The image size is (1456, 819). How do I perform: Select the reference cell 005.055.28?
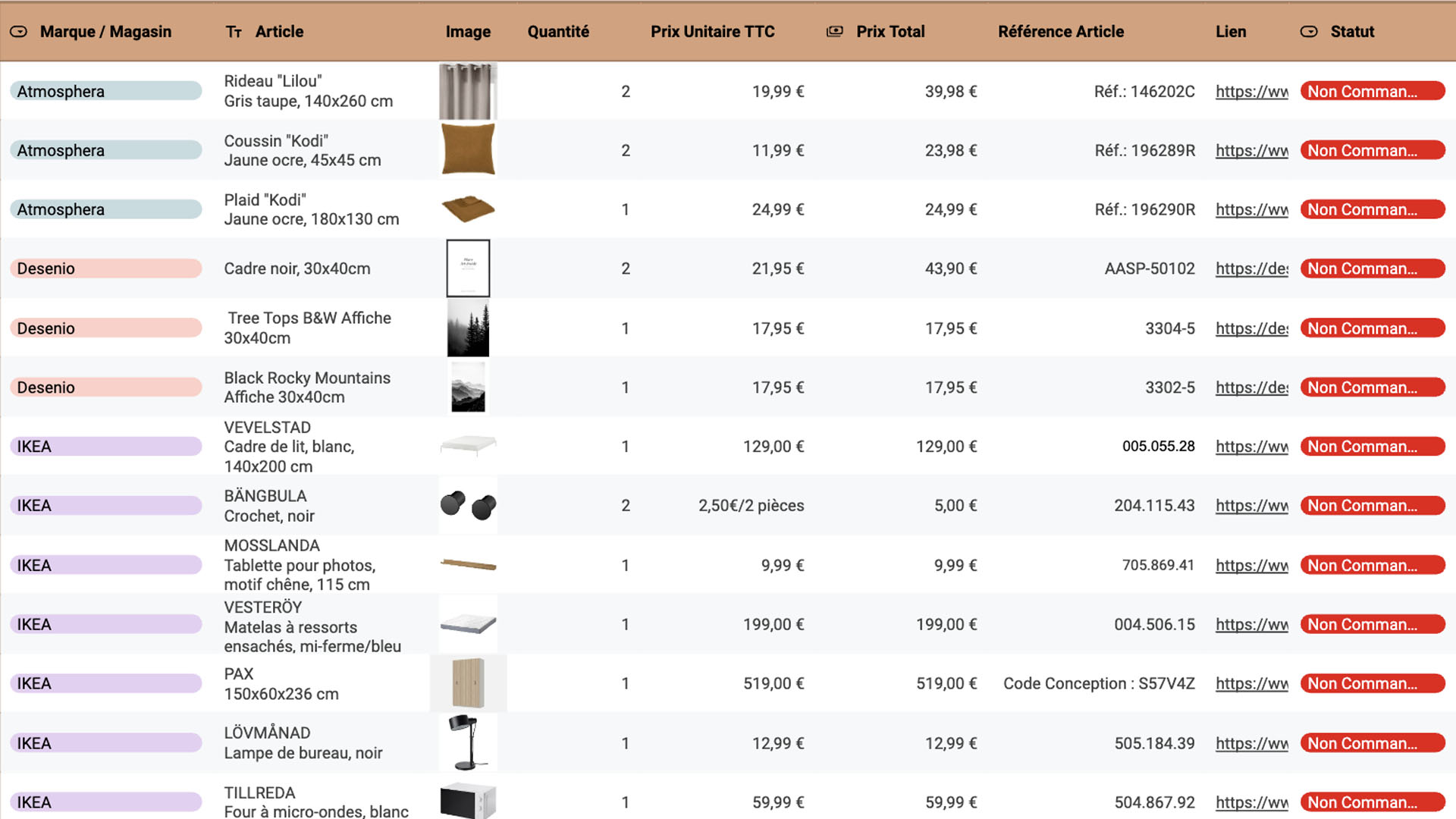coord(1158,447)
